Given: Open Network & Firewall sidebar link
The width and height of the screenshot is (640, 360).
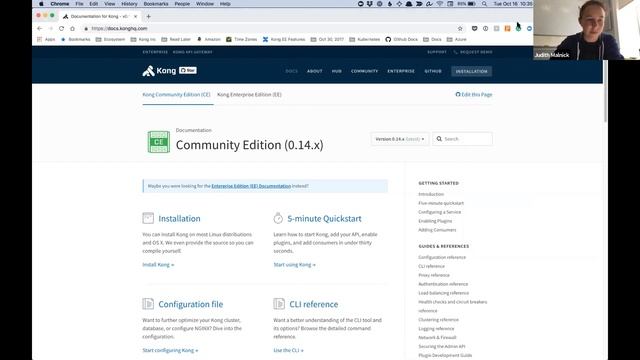Looking at the screenshot, I should (437, 338).
